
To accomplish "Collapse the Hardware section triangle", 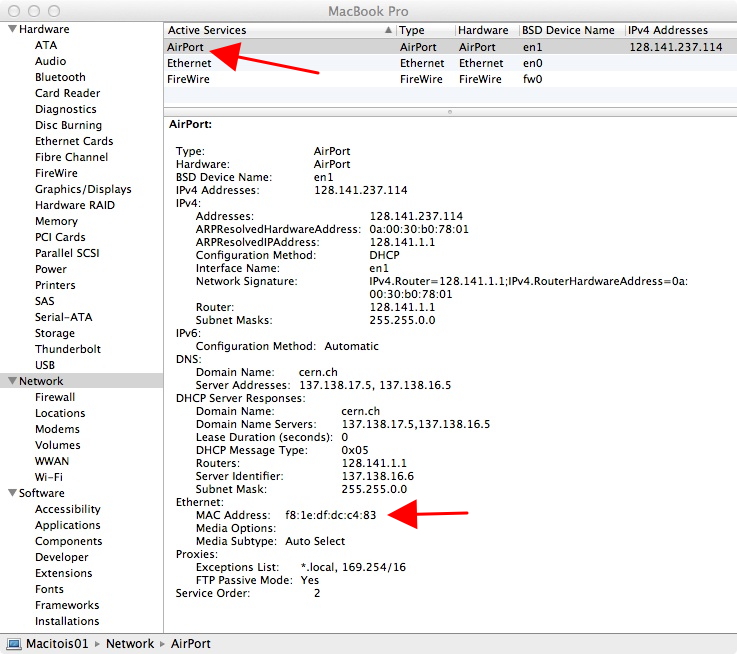I will [13, 29].
